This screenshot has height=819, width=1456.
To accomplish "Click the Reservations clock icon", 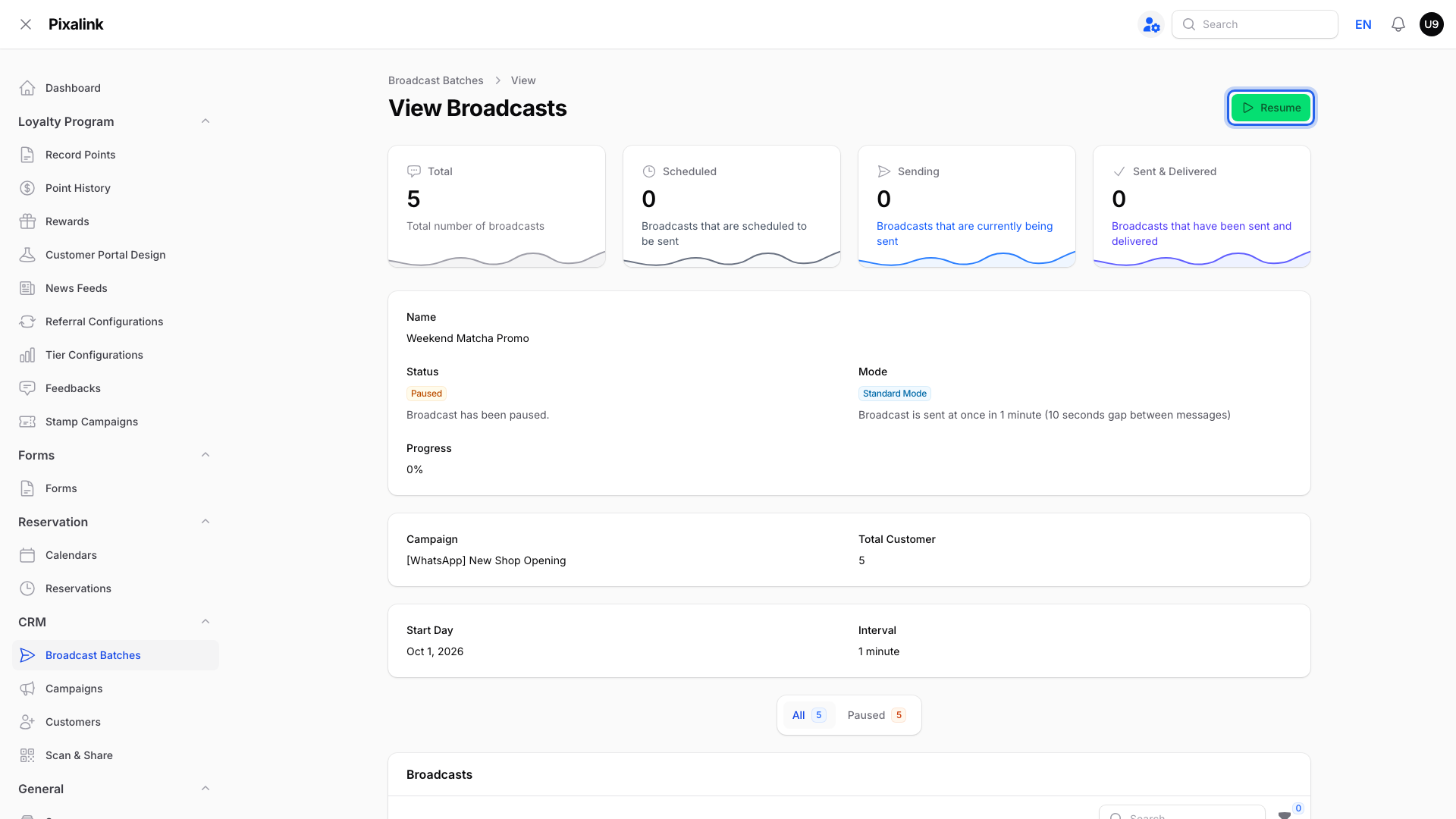I will tap(27, 588).
